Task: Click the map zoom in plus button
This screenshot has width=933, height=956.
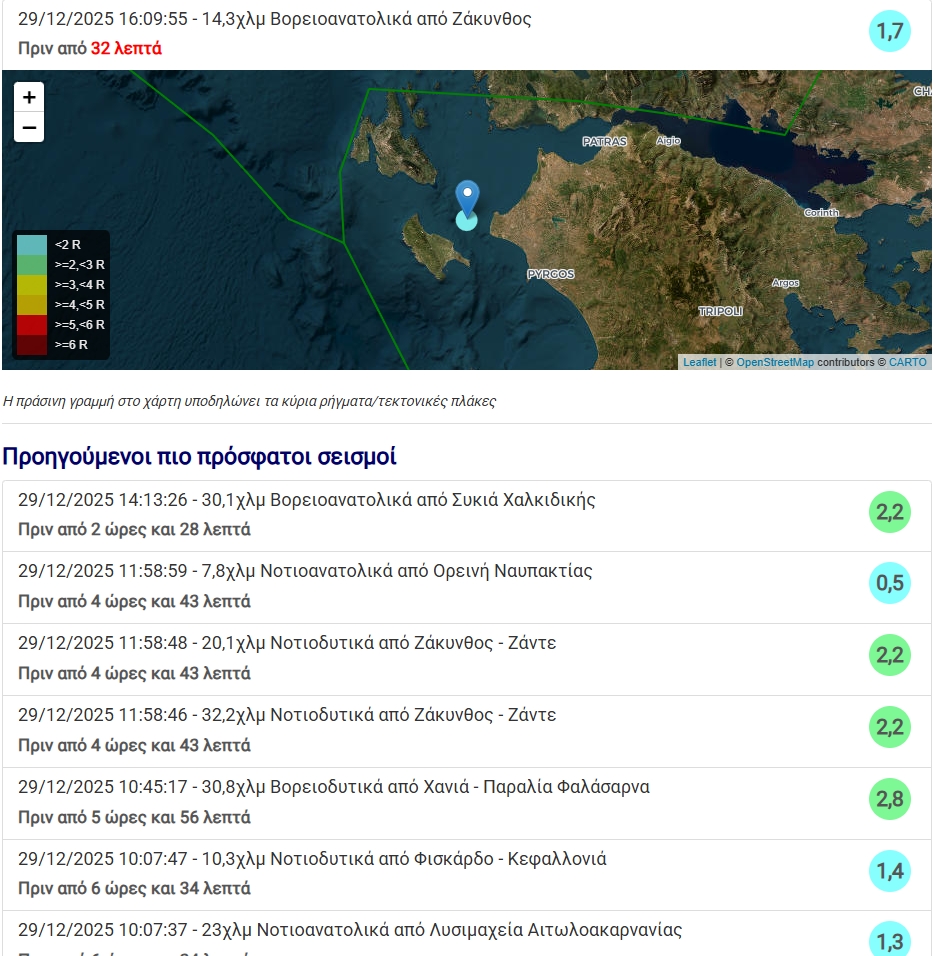Action: 29,97
